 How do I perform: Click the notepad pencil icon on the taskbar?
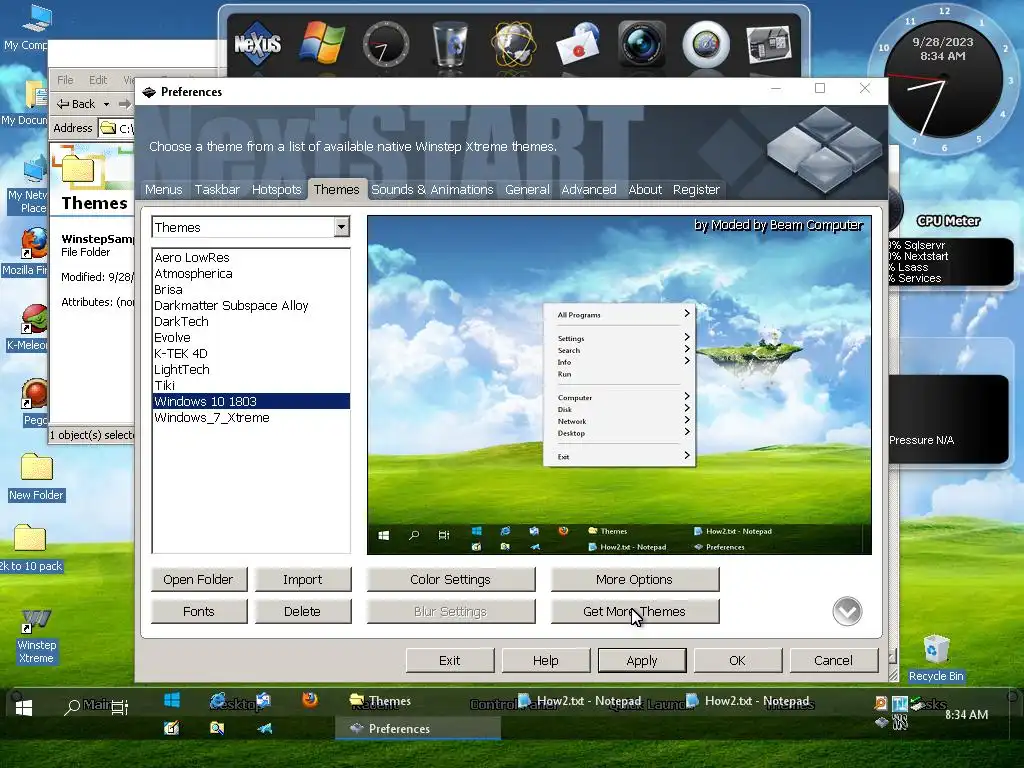click(172, 728)
